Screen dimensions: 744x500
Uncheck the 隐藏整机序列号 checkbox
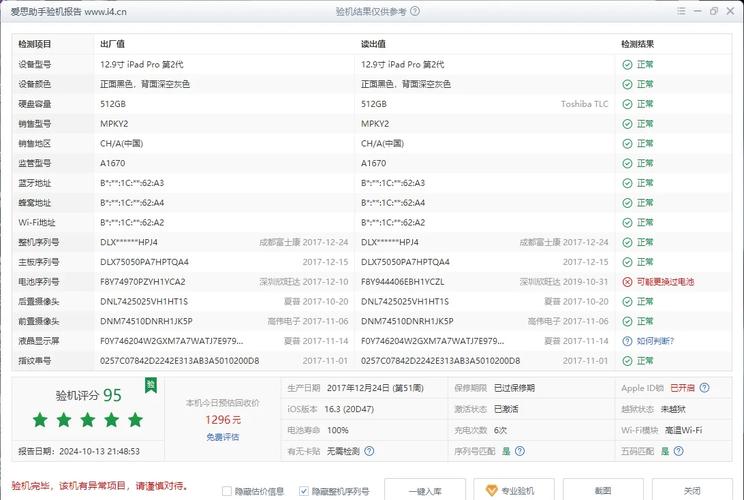pos(304,491)
